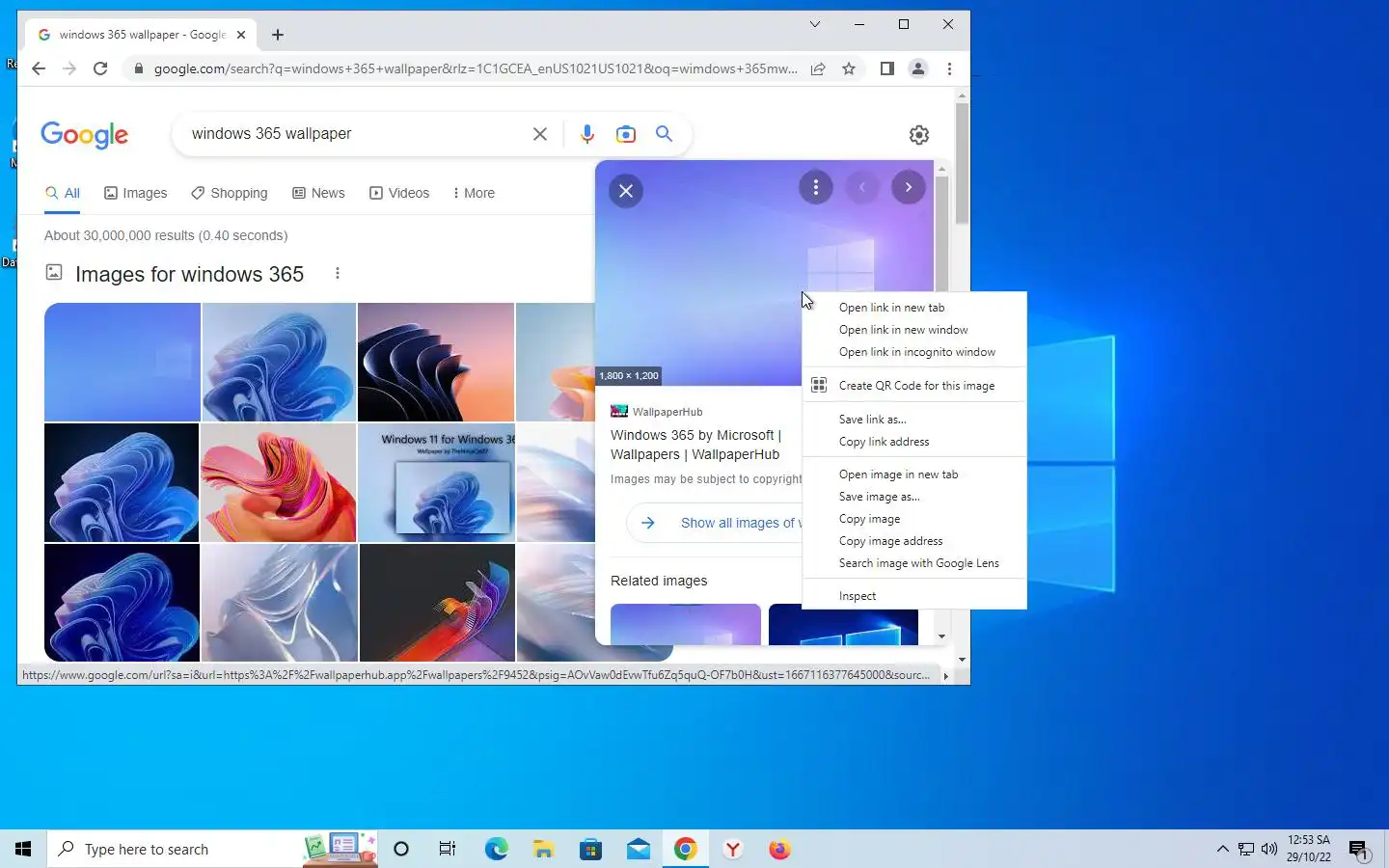The image size is (1389, 868).
Task: Reload the current page
Action: pos(100,68)
